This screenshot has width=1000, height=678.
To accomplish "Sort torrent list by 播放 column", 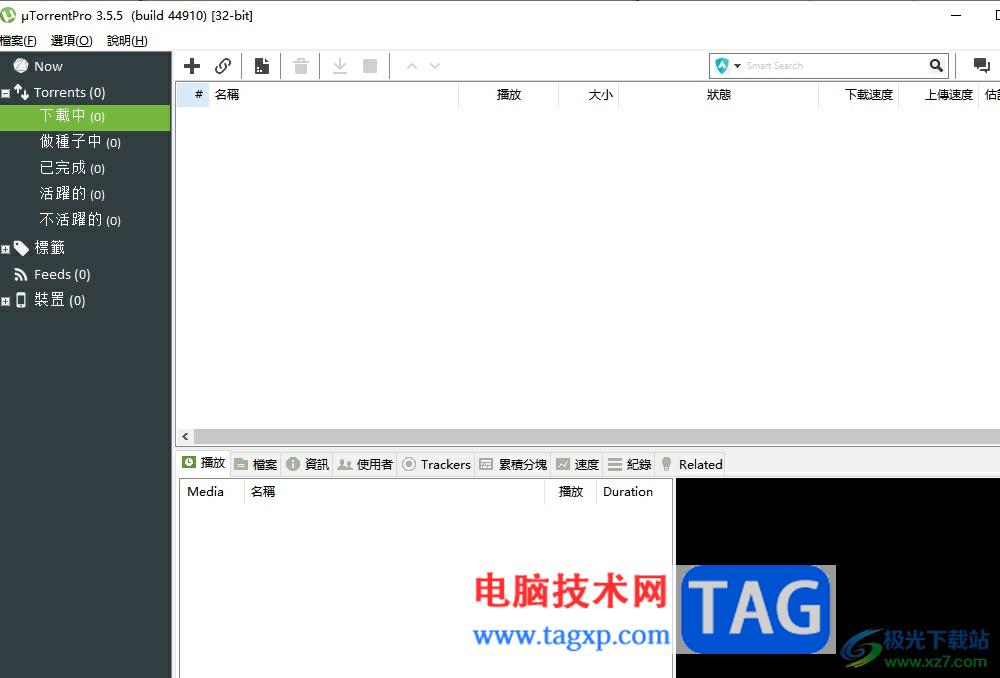I will click(x=508, y=94).
